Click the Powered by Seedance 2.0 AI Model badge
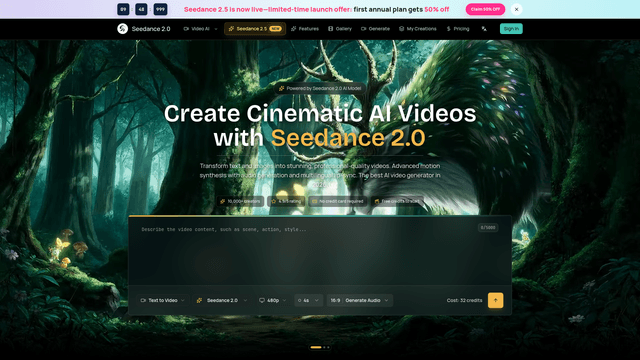 [320, 88]
